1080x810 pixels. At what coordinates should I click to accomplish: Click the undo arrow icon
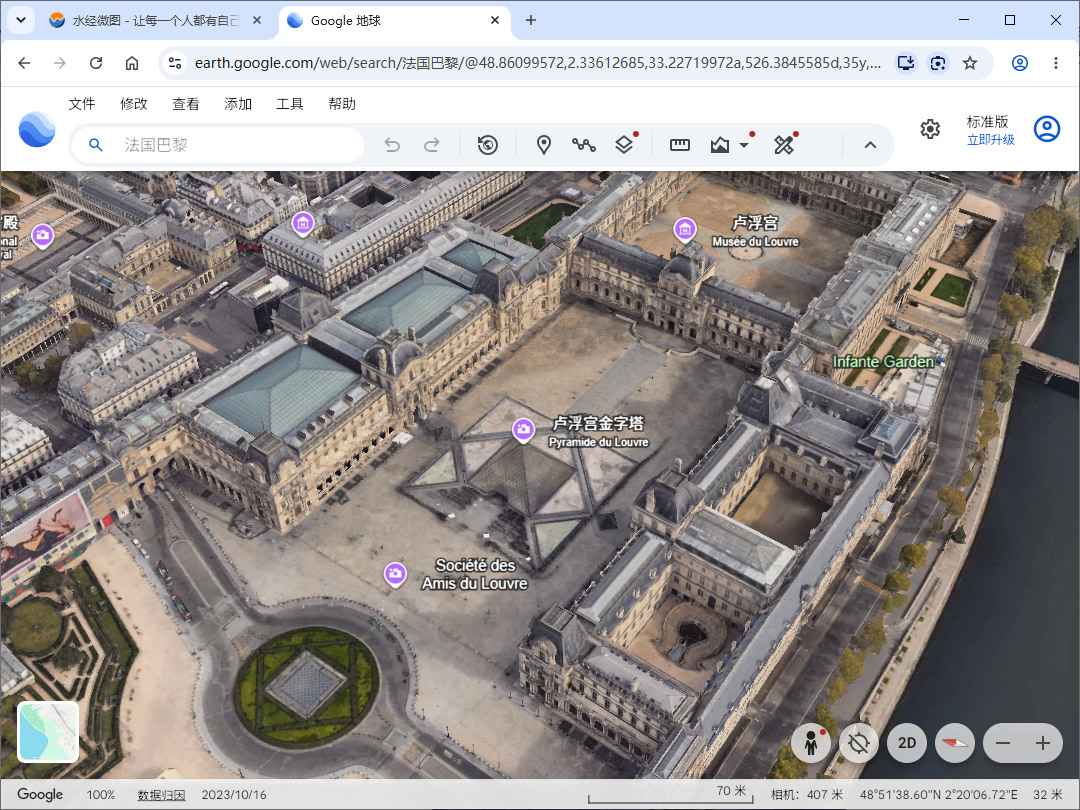(x=392, y=145)
